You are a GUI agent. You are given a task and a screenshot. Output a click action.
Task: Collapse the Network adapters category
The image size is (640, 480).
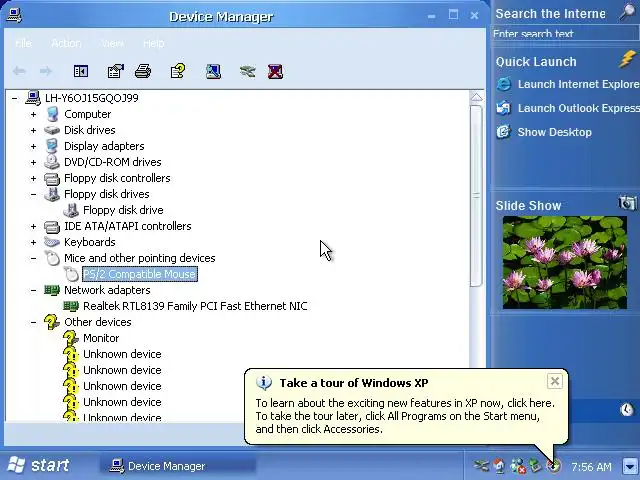33,290
